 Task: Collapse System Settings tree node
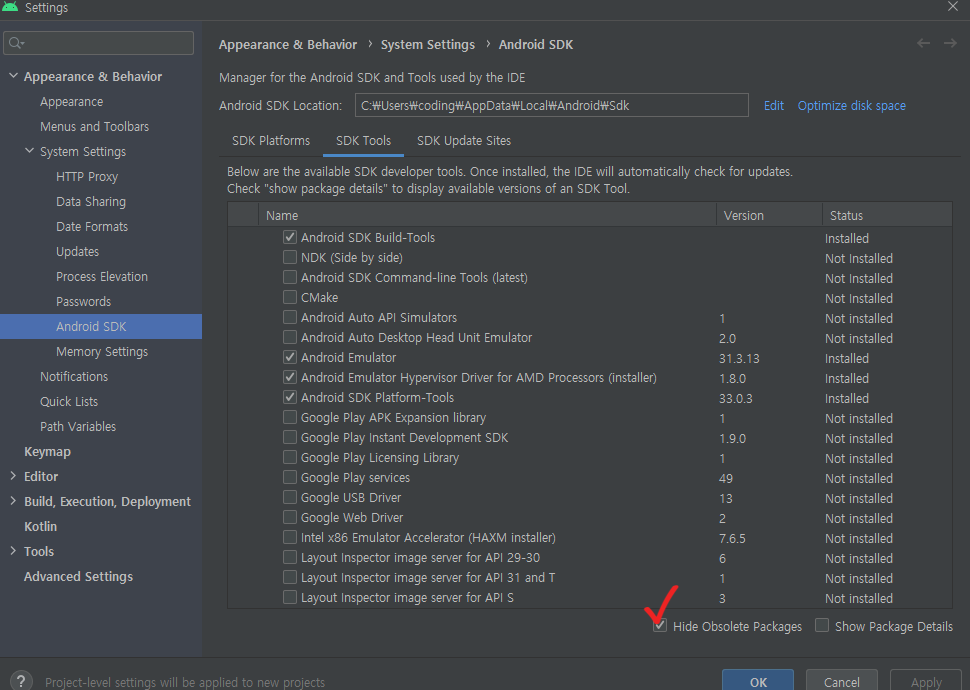(29, 150)
